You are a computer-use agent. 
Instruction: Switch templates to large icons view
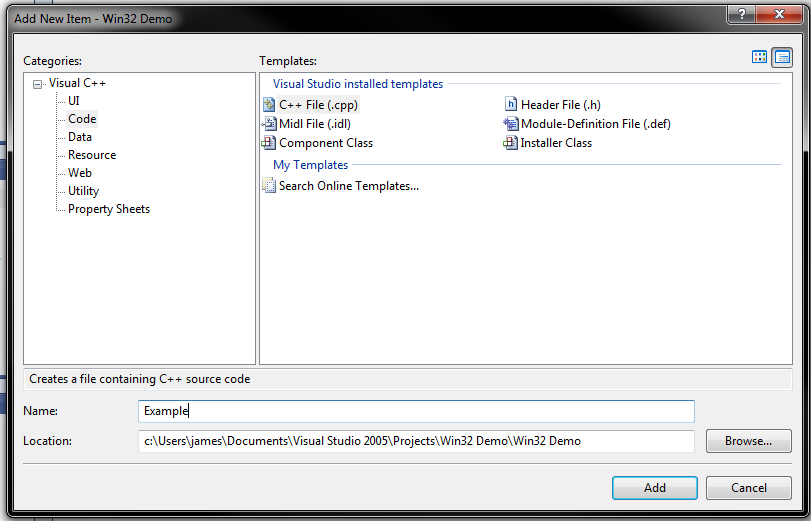coord(760,57)
